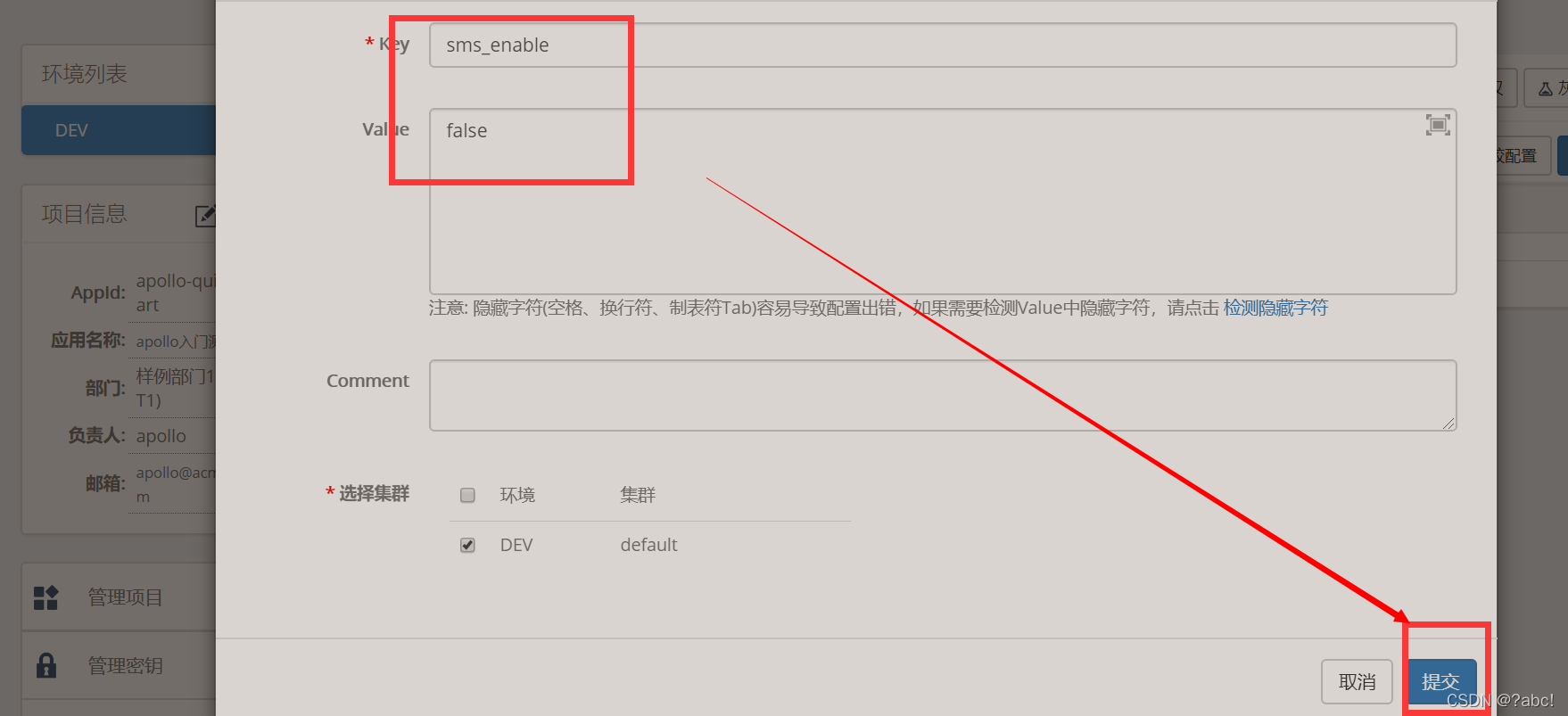Click the DEV environment label in cluster table
The width and height of the screenshot is (1568, 716).
[516, 545]
